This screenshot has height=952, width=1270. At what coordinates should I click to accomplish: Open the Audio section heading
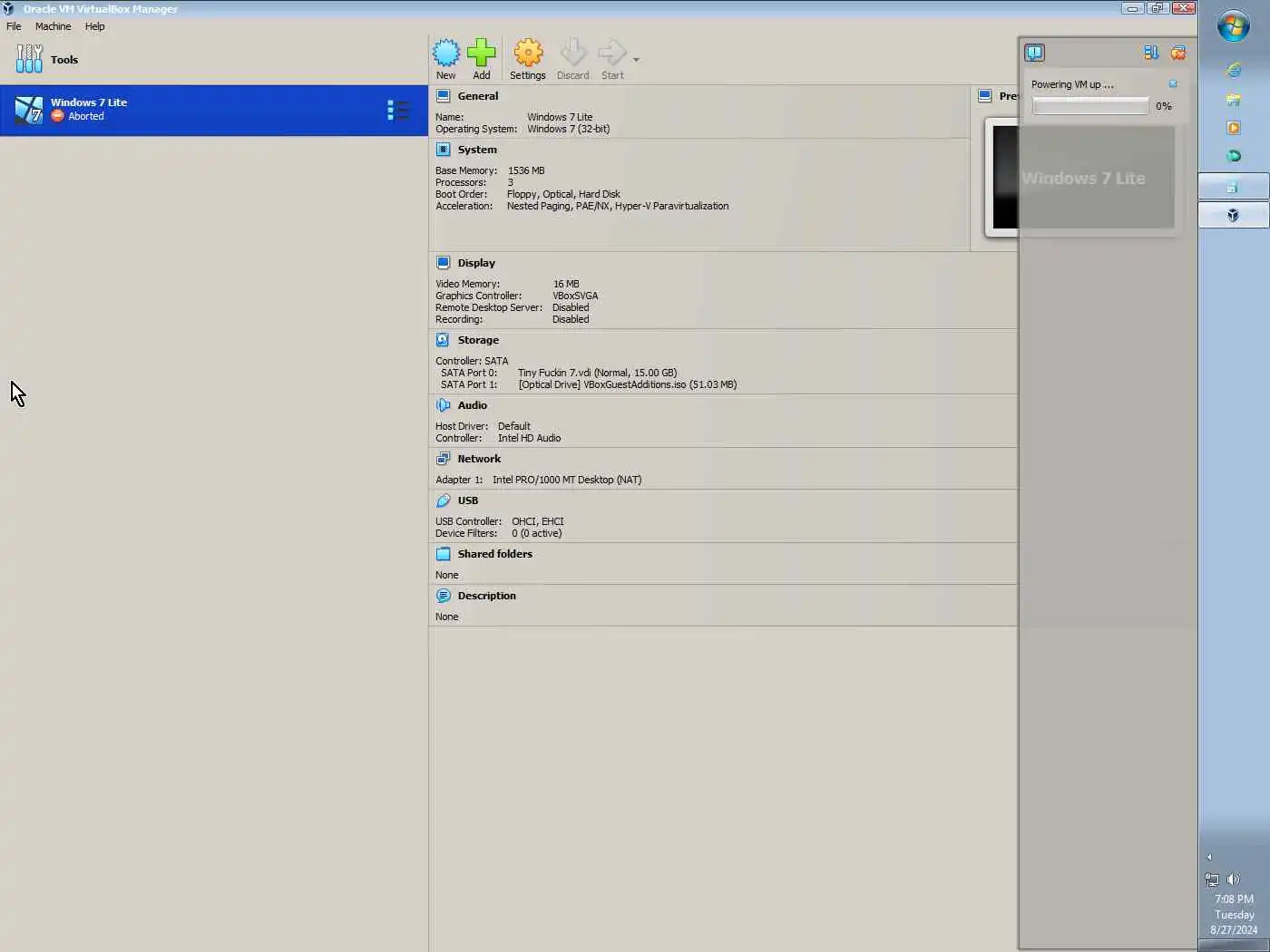pos(472,405)
